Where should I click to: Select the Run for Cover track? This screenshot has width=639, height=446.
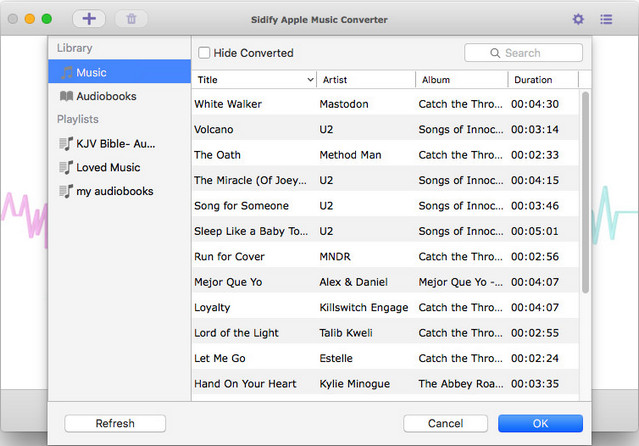click(229, 256)
